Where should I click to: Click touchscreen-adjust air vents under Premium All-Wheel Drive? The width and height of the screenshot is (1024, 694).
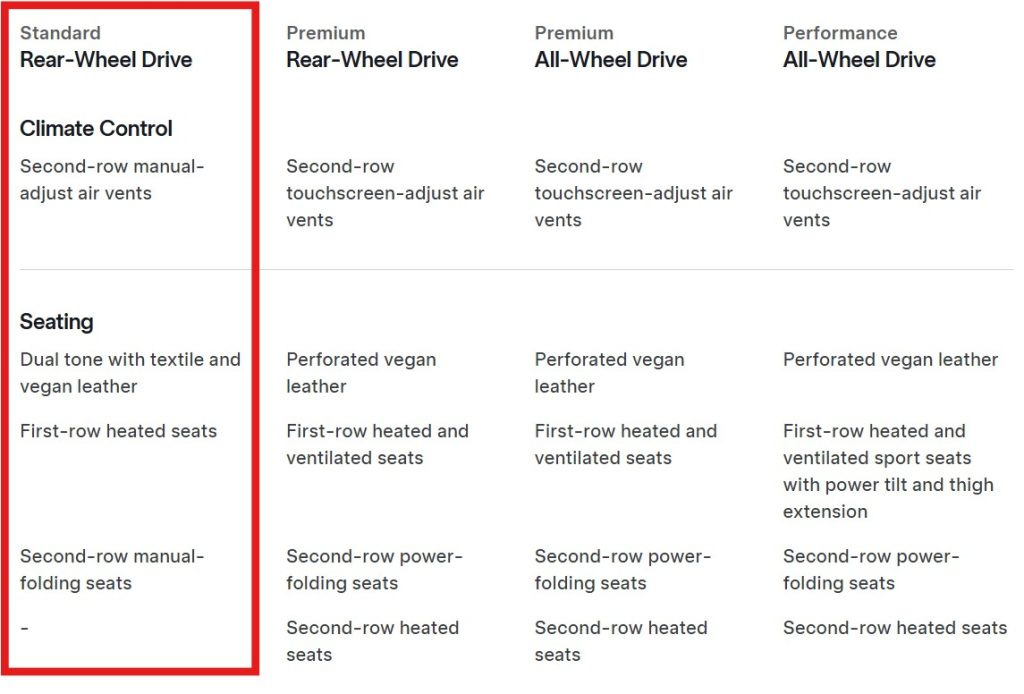(x=633, y=193)
